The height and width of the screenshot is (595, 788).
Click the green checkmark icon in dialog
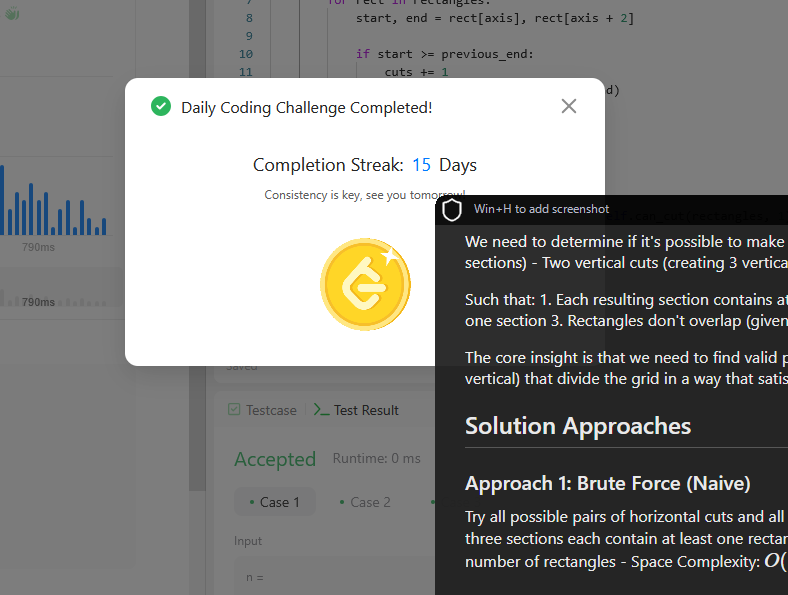coord(161,106)
